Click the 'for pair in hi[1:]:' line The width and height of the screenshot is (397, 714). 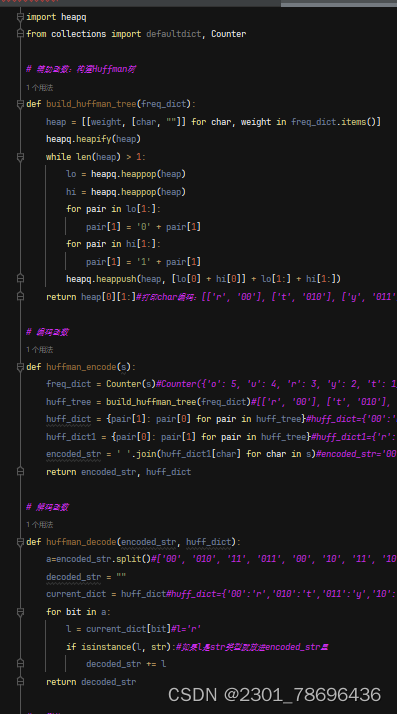[113, 244]
